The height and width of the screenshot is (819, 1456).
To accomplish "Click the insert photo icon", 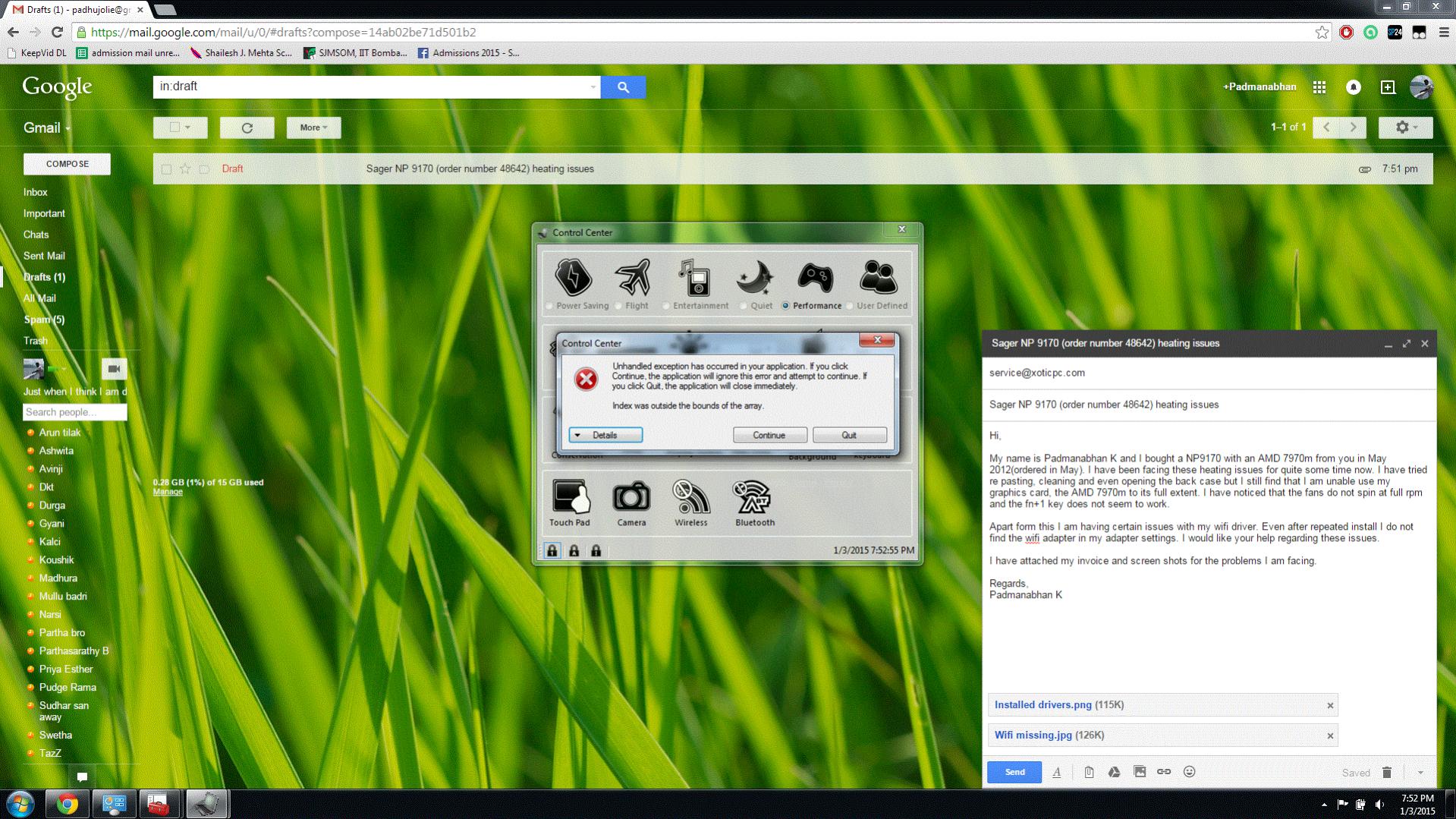I will coord(1140,772).
